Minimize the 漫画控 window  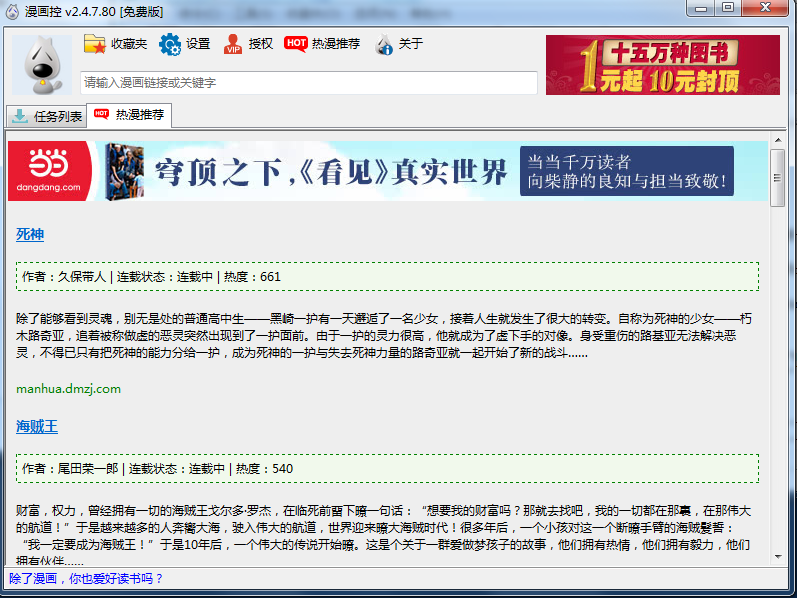tap(701, 8)
